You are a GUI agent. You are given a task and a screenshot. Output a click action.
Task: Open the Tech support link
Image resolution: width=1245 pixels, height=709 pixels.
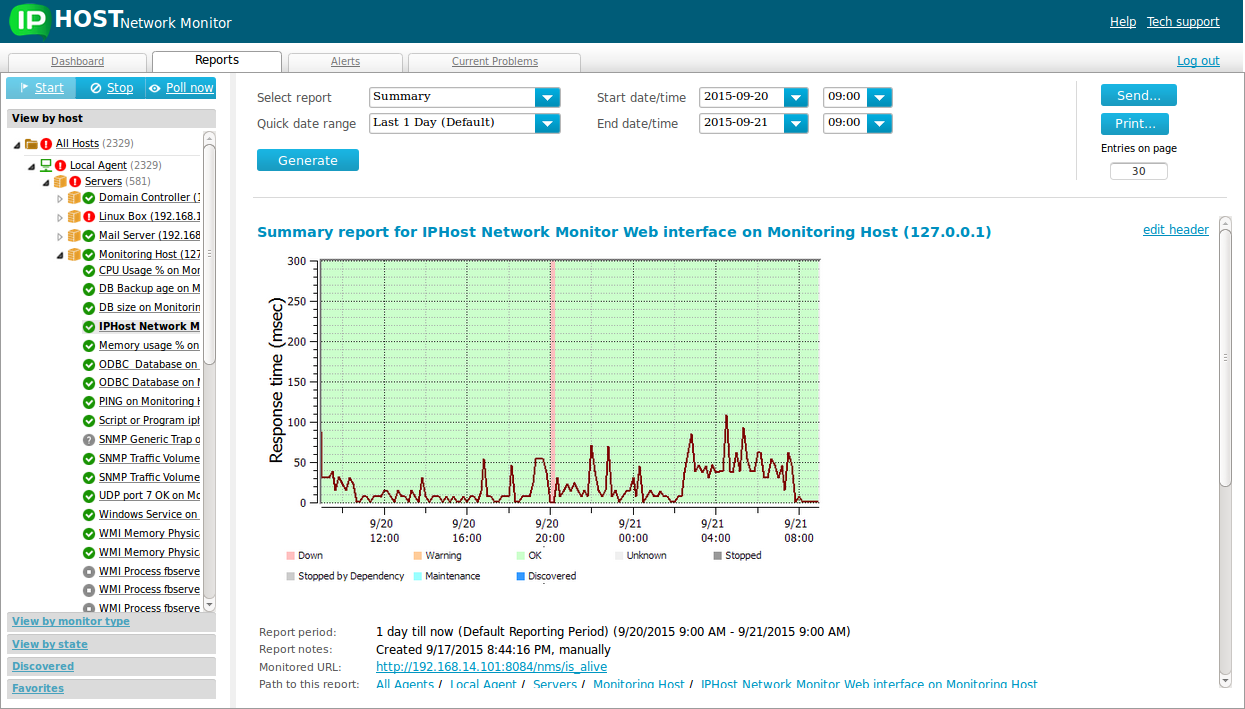(1183, 22)
